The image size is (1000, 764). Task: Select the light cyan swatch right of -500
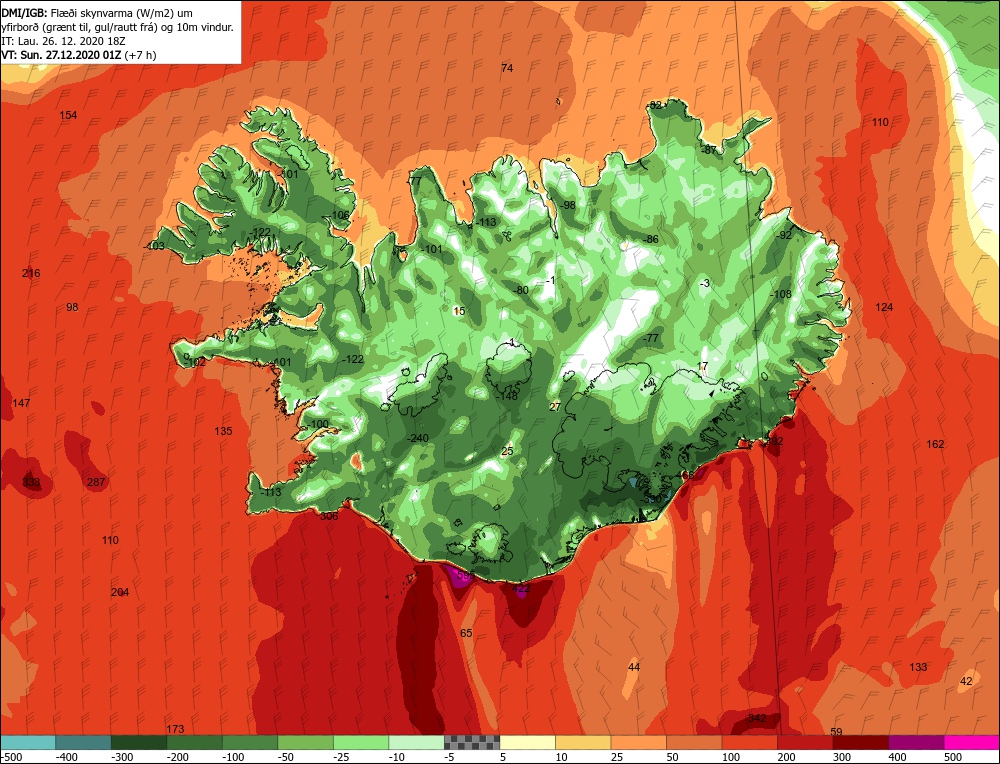pos(28,742)
